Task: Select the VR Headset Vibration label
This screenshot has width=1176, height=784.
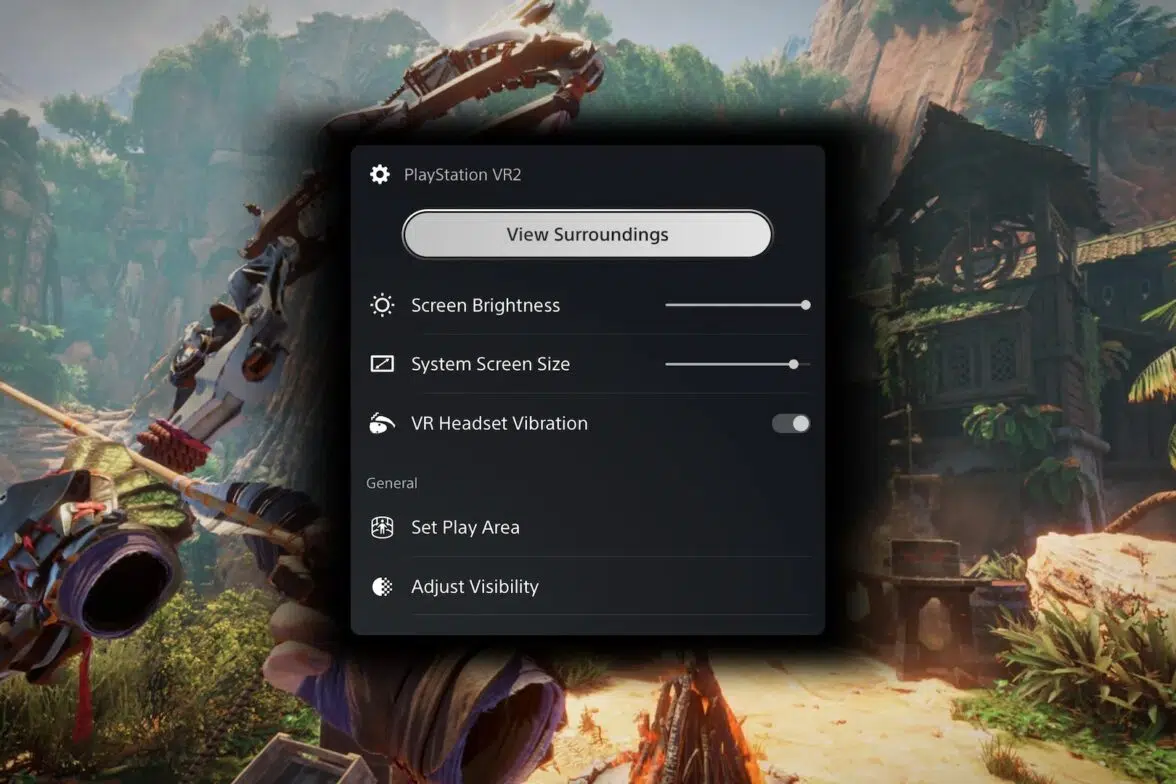Action: [x=500, y=423]
